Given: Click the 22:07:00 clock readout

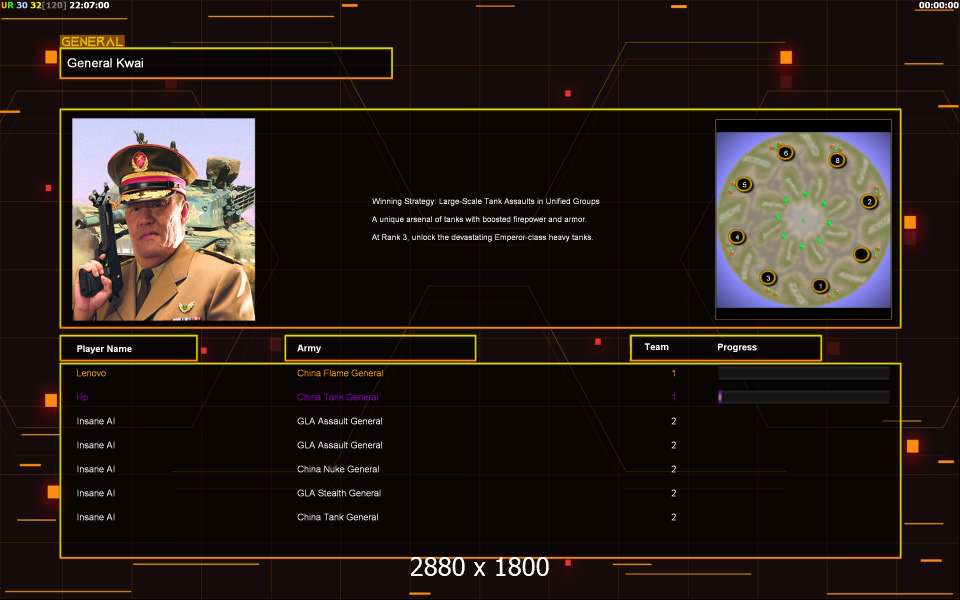Looking at the screenshot, I should pos(89,5).
